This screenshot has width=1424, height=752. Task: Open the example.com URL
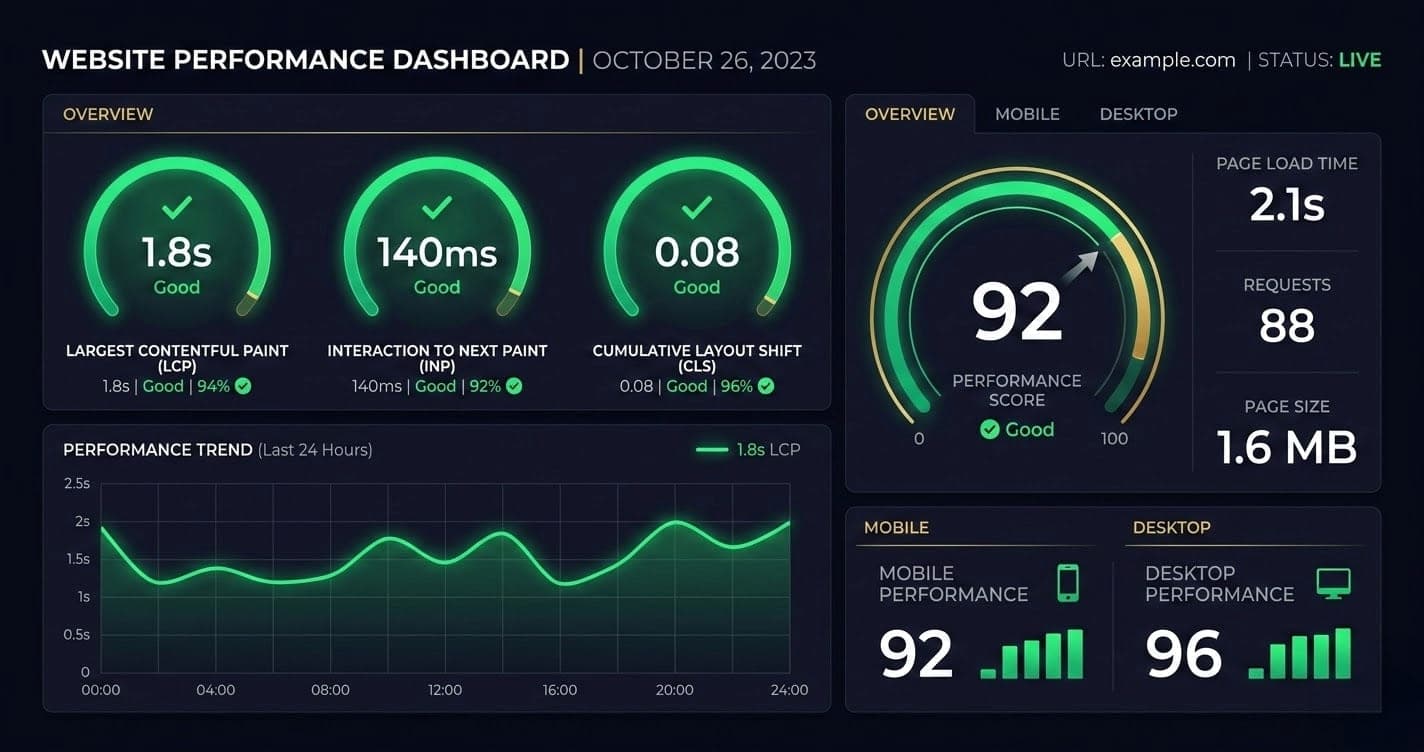point(1172,60)
